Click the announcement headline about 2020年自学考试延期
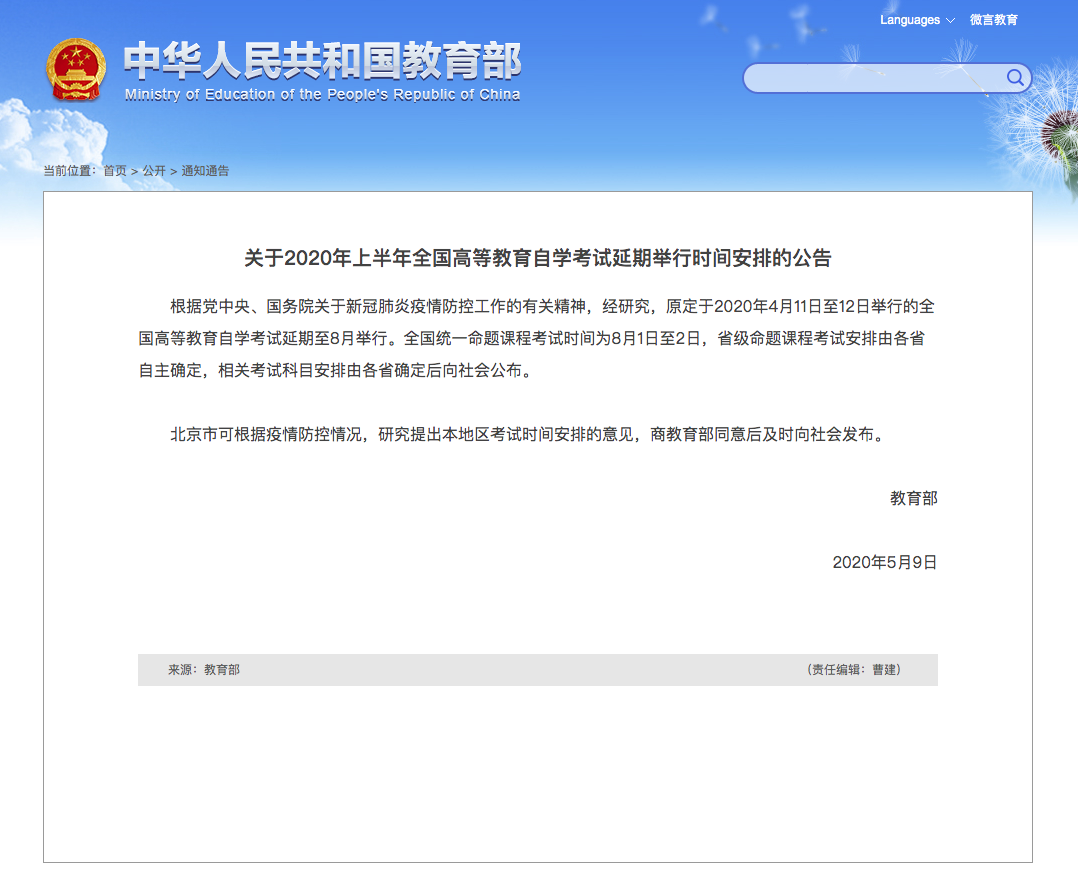The width and height of the screenshot is (1078, 888). point(538,258)
